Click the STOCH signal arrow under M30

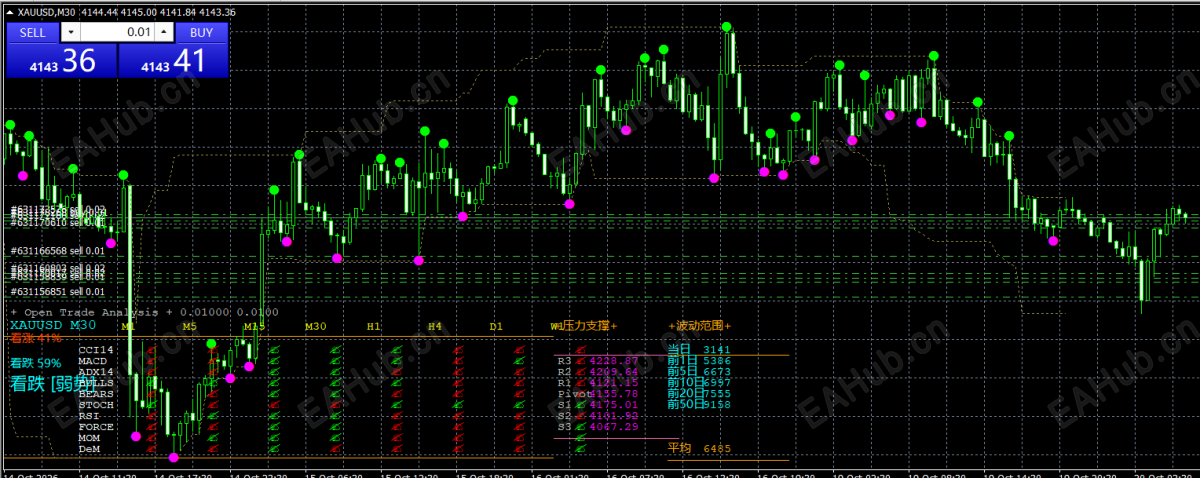tap(334, 405)
